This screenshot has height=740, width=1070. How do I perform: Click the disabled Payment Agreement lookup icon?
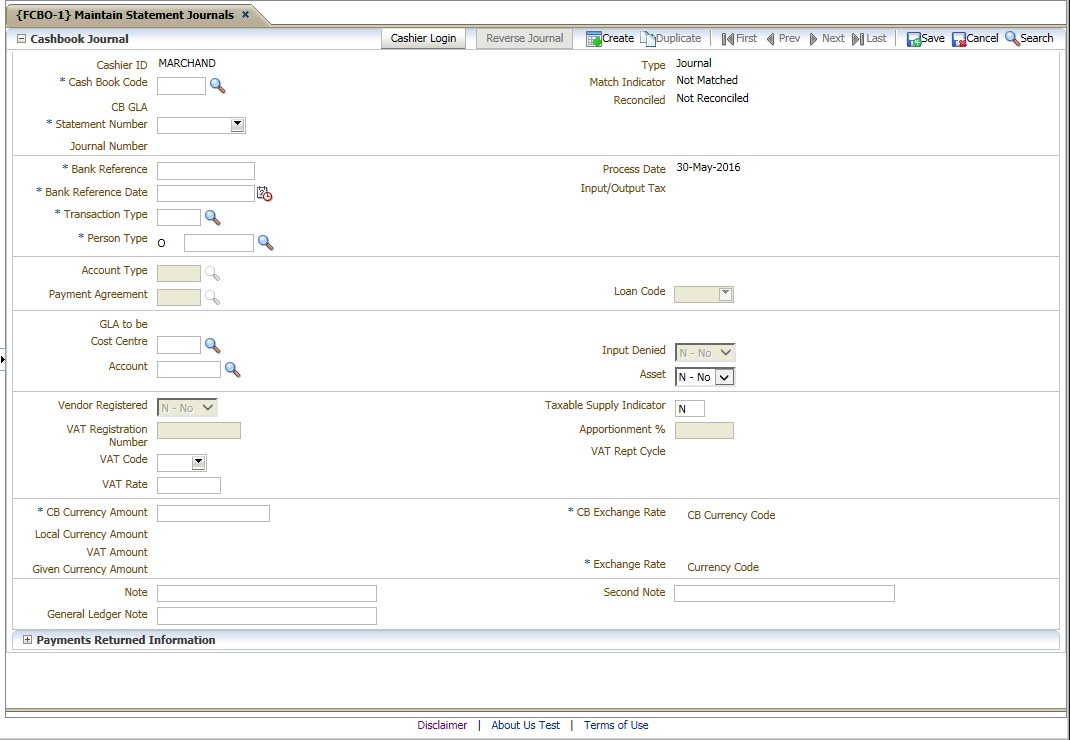[212, 298]
